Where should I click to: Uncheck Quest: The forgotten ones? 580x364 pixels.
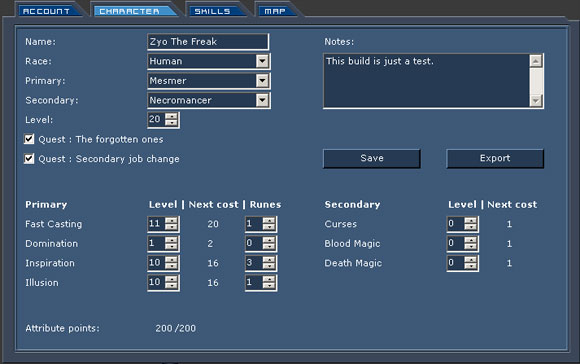pyautogui.click(x=29, y=139)
